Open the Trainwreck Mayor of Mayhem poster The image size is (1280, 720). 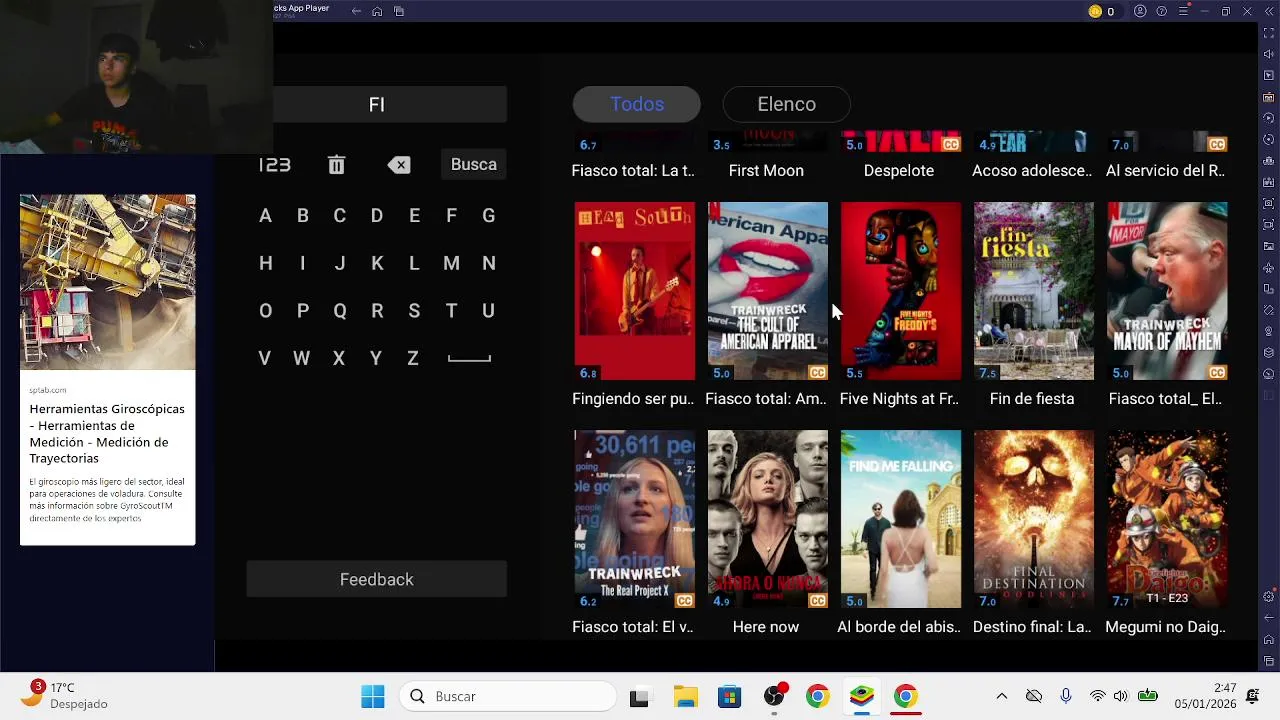[x=1167, y=291]
